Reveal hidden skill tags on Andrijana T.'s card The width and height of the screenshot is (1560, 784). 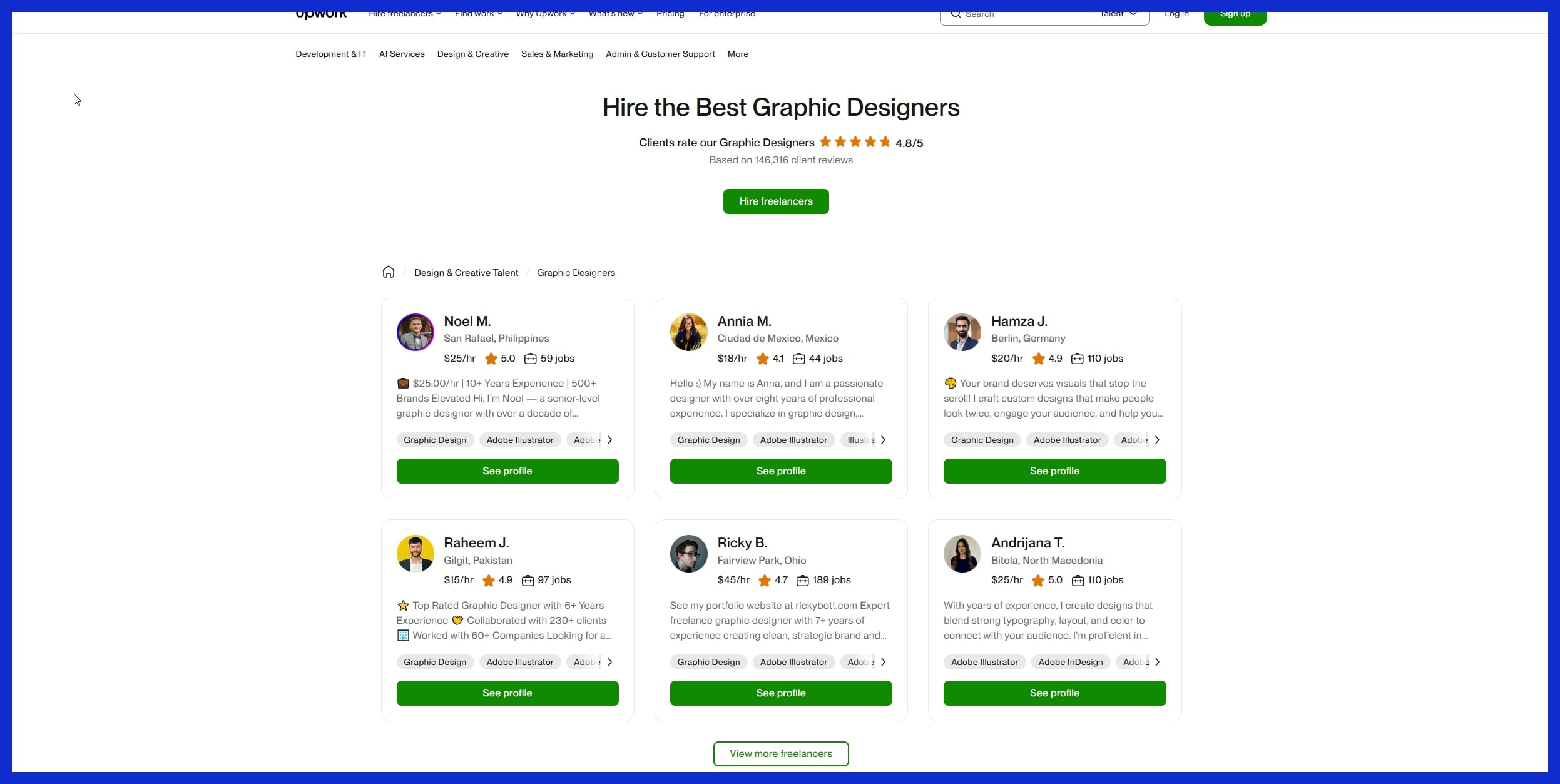click(1156, 661)
